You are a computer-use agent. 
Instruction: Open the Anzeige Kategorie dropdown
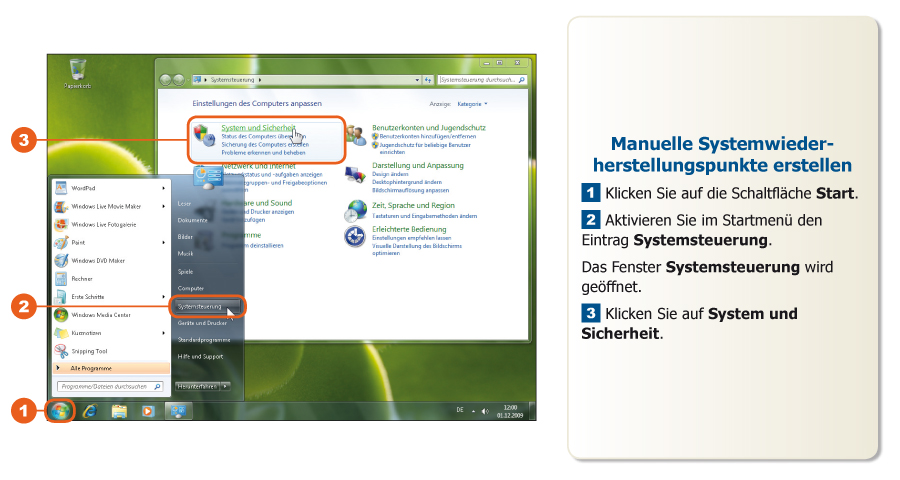(473, 103)
